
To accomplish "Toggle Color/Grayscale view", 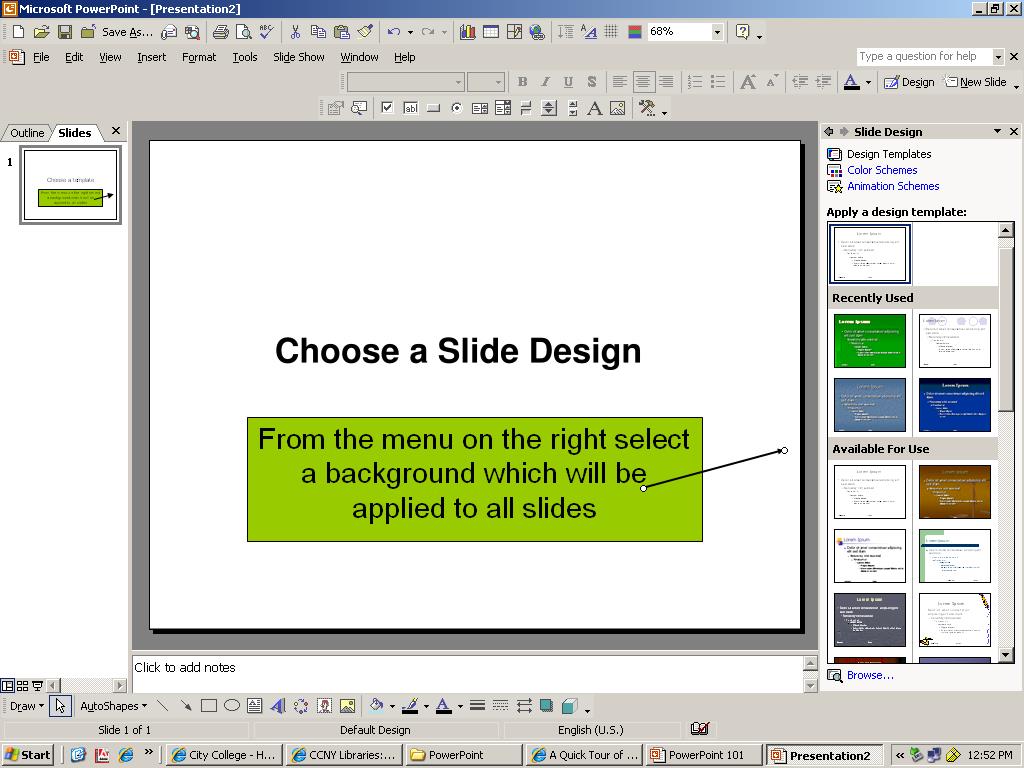I will pos(634,31).
